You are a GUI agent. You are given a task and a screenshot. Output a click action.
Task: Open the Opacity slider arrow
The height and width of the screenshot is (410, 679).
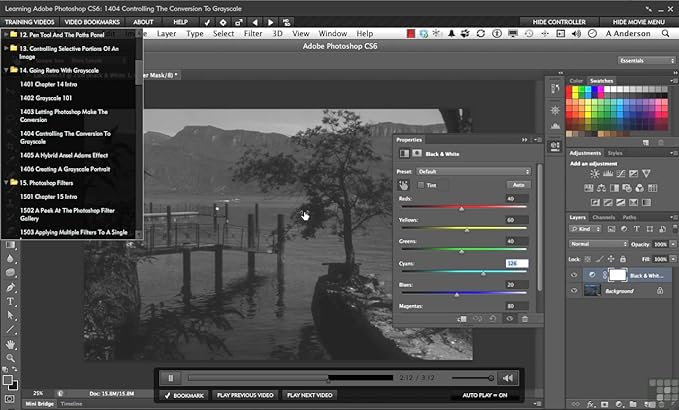point(673,244)
